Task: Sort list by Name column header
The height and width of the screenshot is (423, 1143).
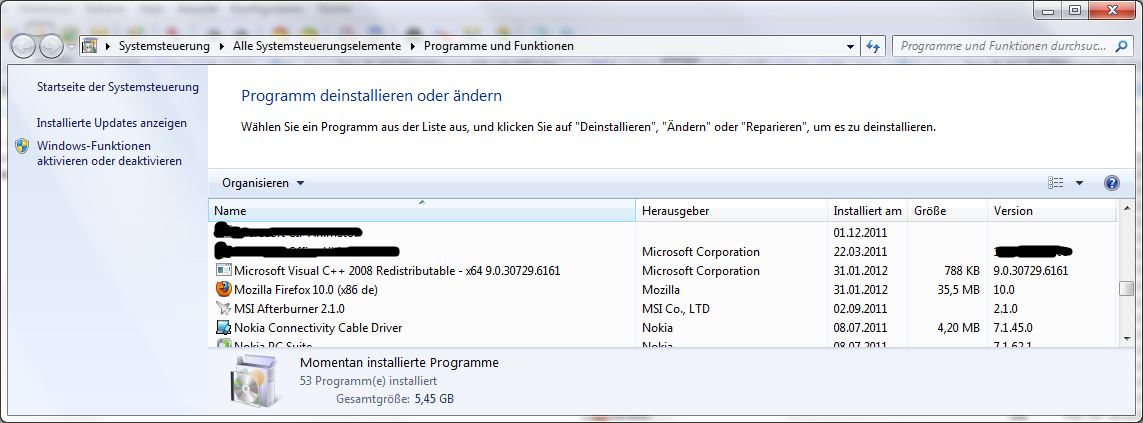Action: click(x=422, y=211)
